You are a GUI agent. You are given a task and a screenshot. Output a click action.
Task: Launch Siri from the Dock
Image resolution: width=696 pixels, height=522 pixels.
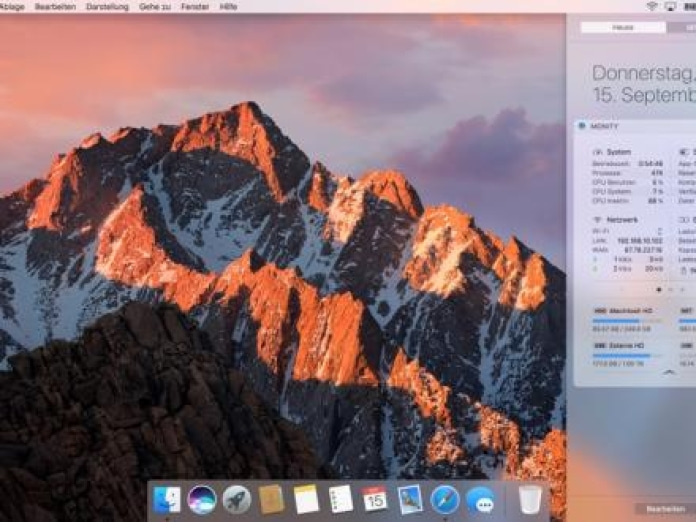pos(202,500)
